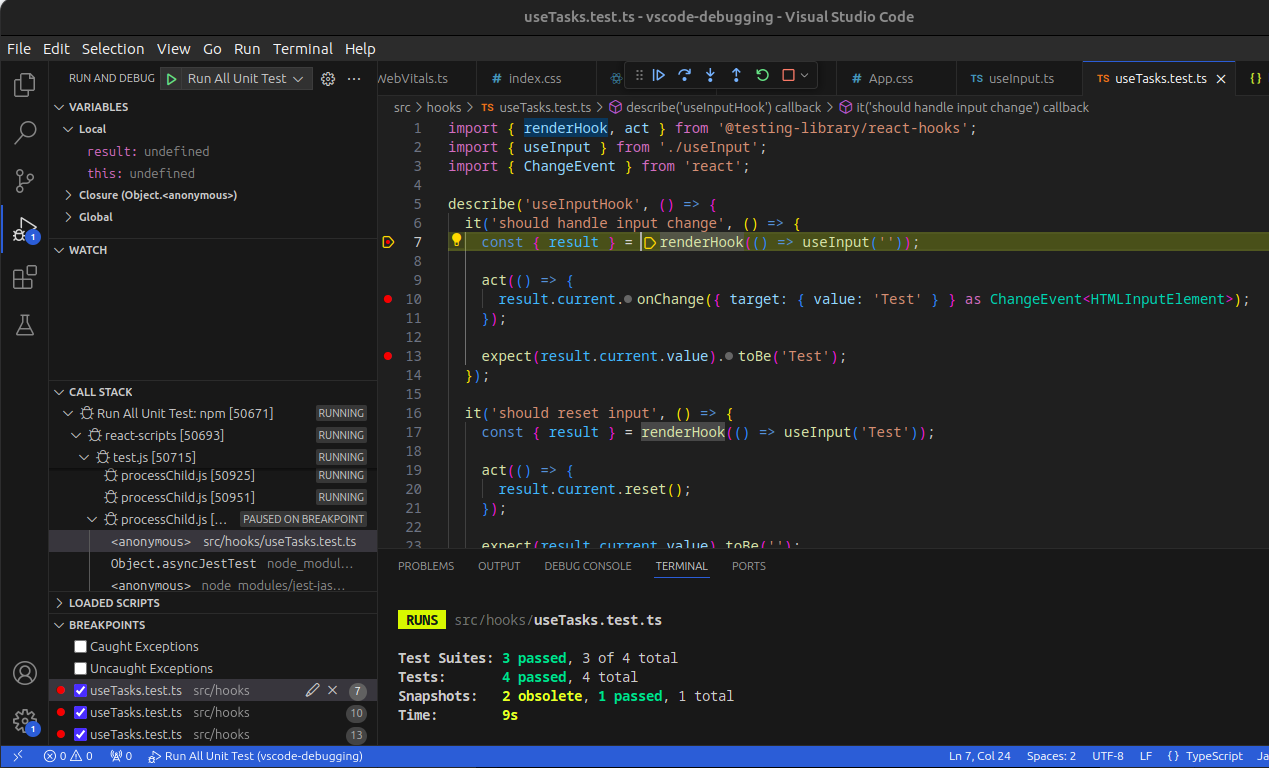Screen dimensions: 1269x768
Task: Click the Continue debug button
Action: [658, 75]
